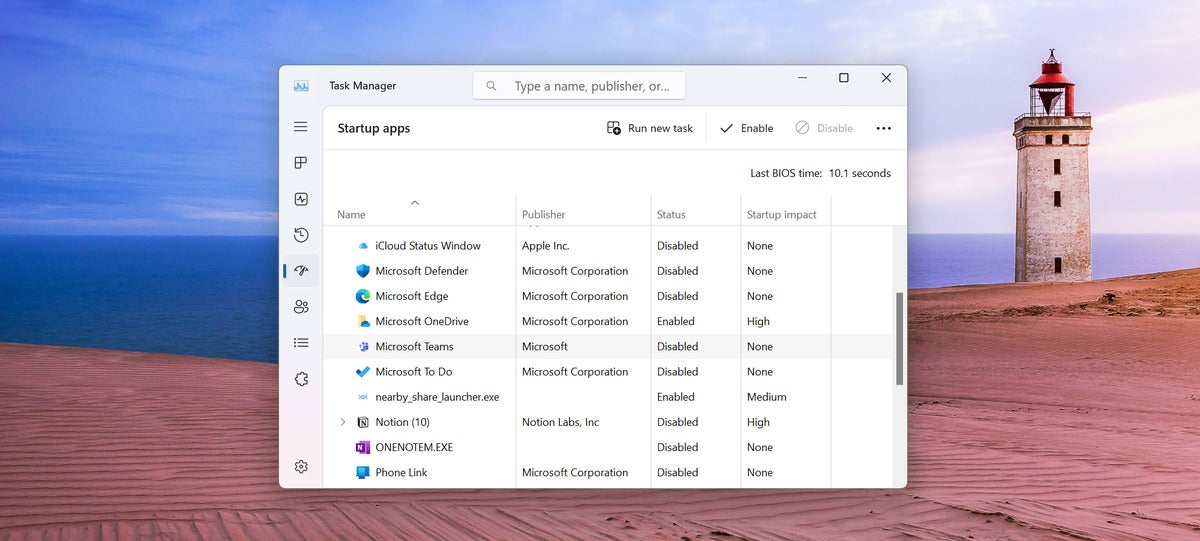This screenshot has height=541, width=1200.
Task: Click Run new task
Action: point(650,128)
